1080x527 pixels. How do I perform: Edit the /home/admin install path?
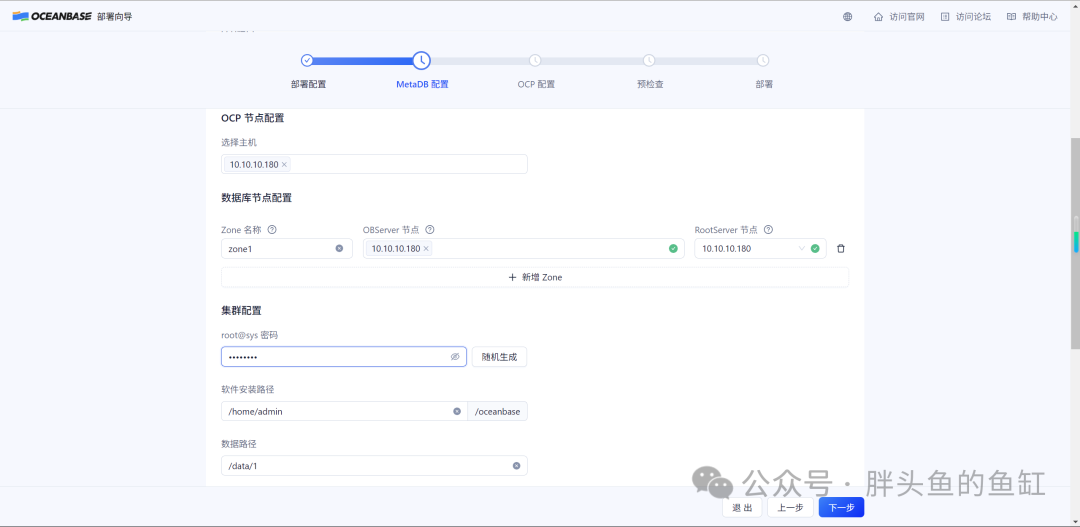pos(344,411)
